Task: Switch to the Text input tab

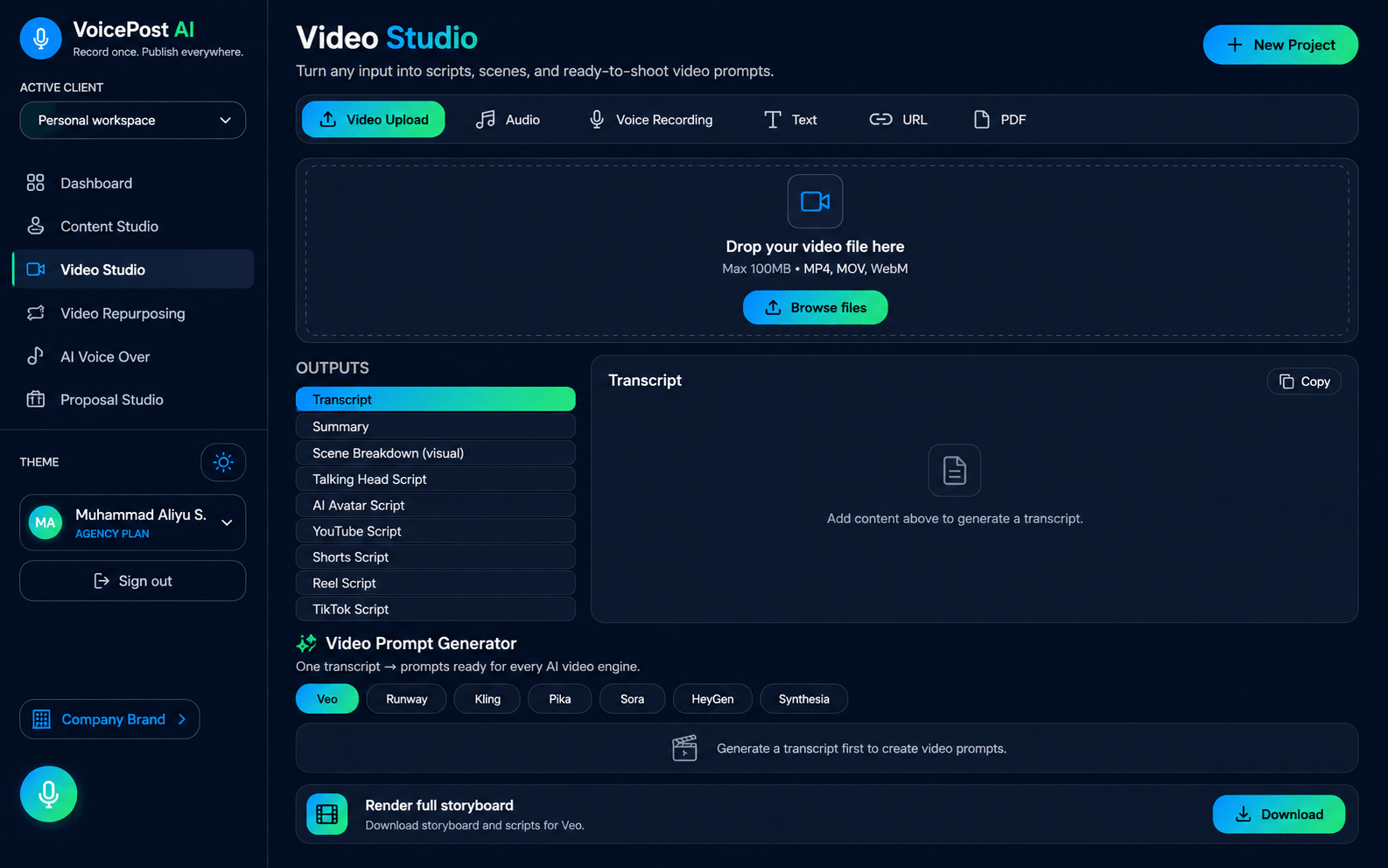Action: (790, 120)
